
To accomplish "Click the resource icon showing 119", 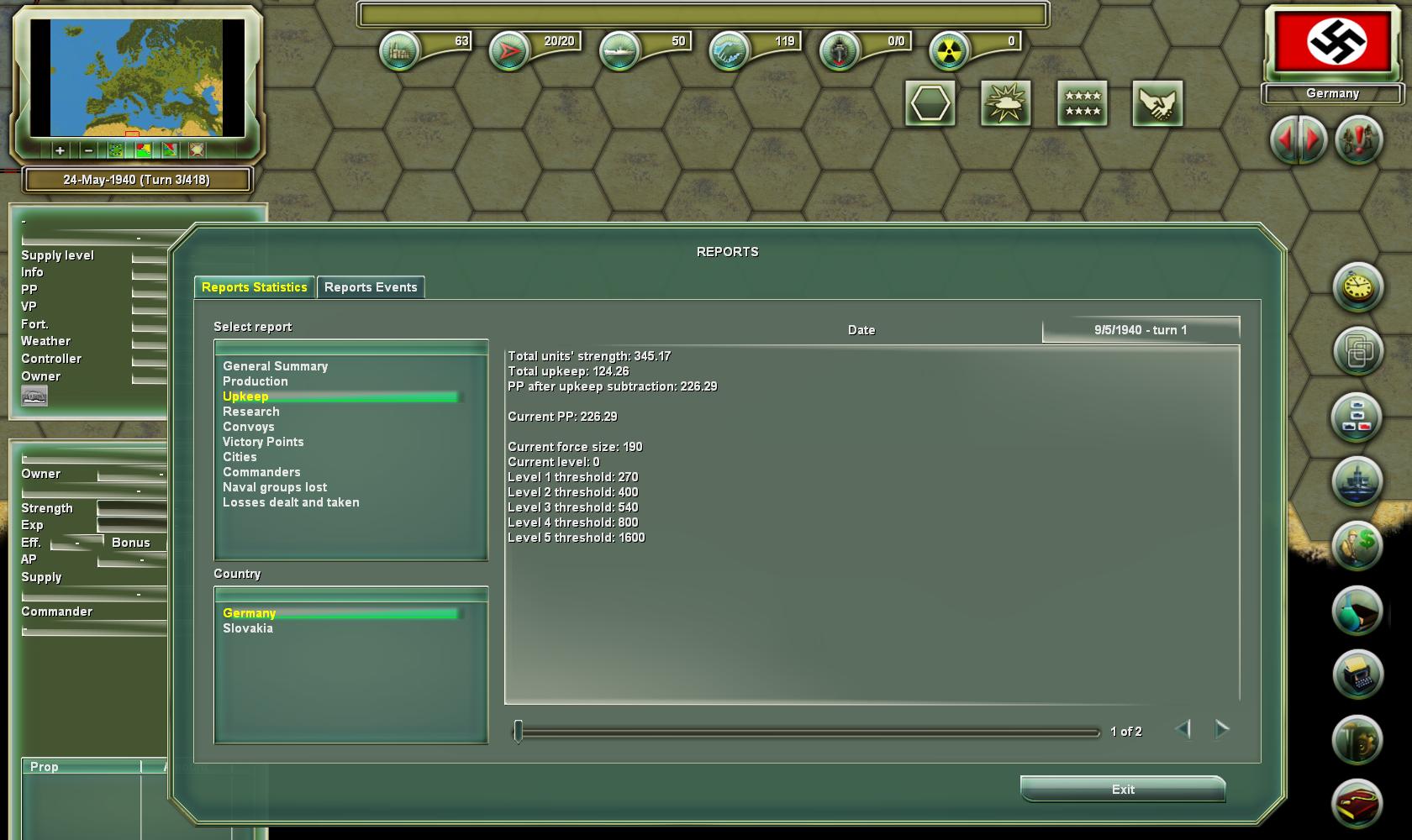I will coord(730,51).
